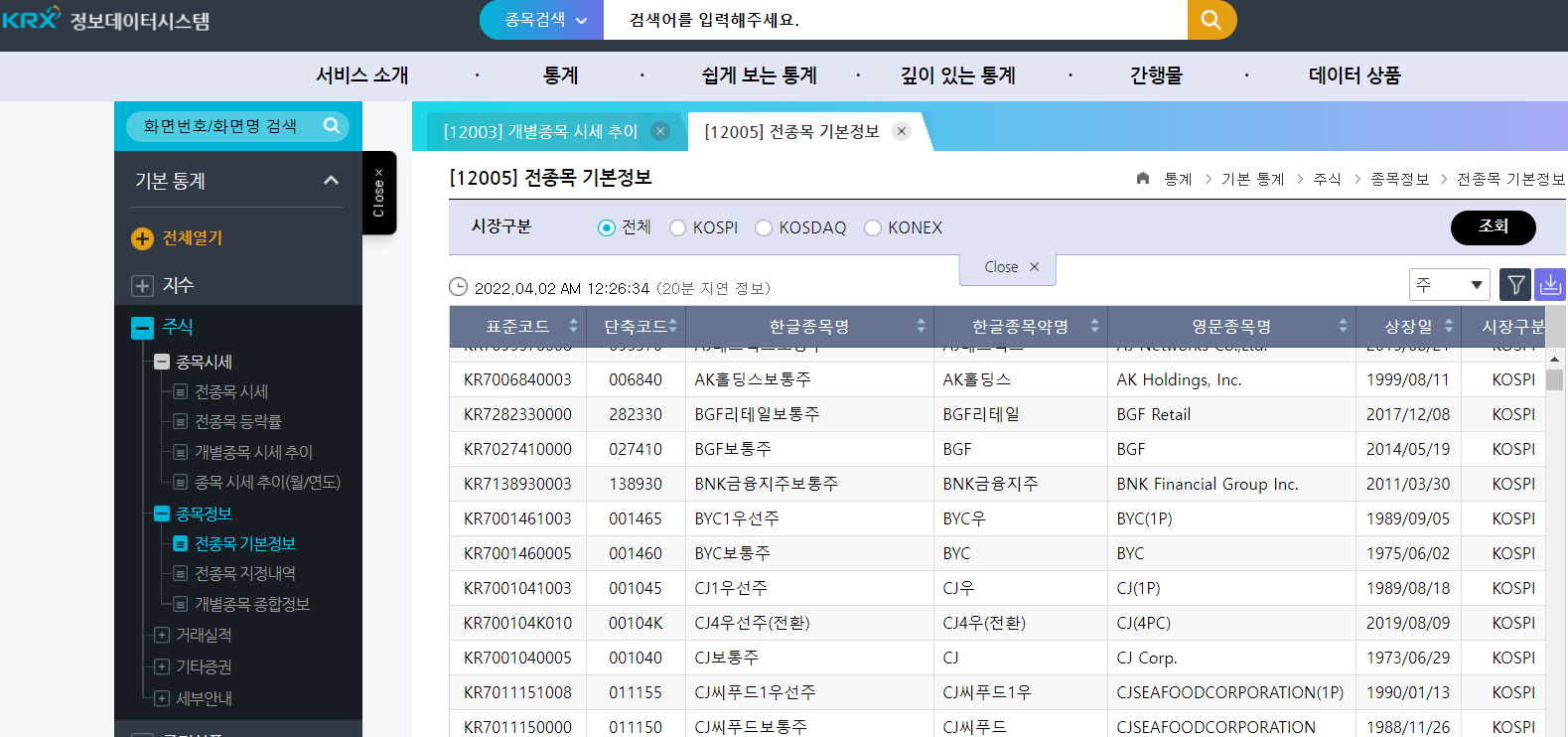This screenshot has height=737, width=1568.
Task: Open 전종목 지정내역 in sidebar
Action: pyautogui.click(x=245, y=574)
